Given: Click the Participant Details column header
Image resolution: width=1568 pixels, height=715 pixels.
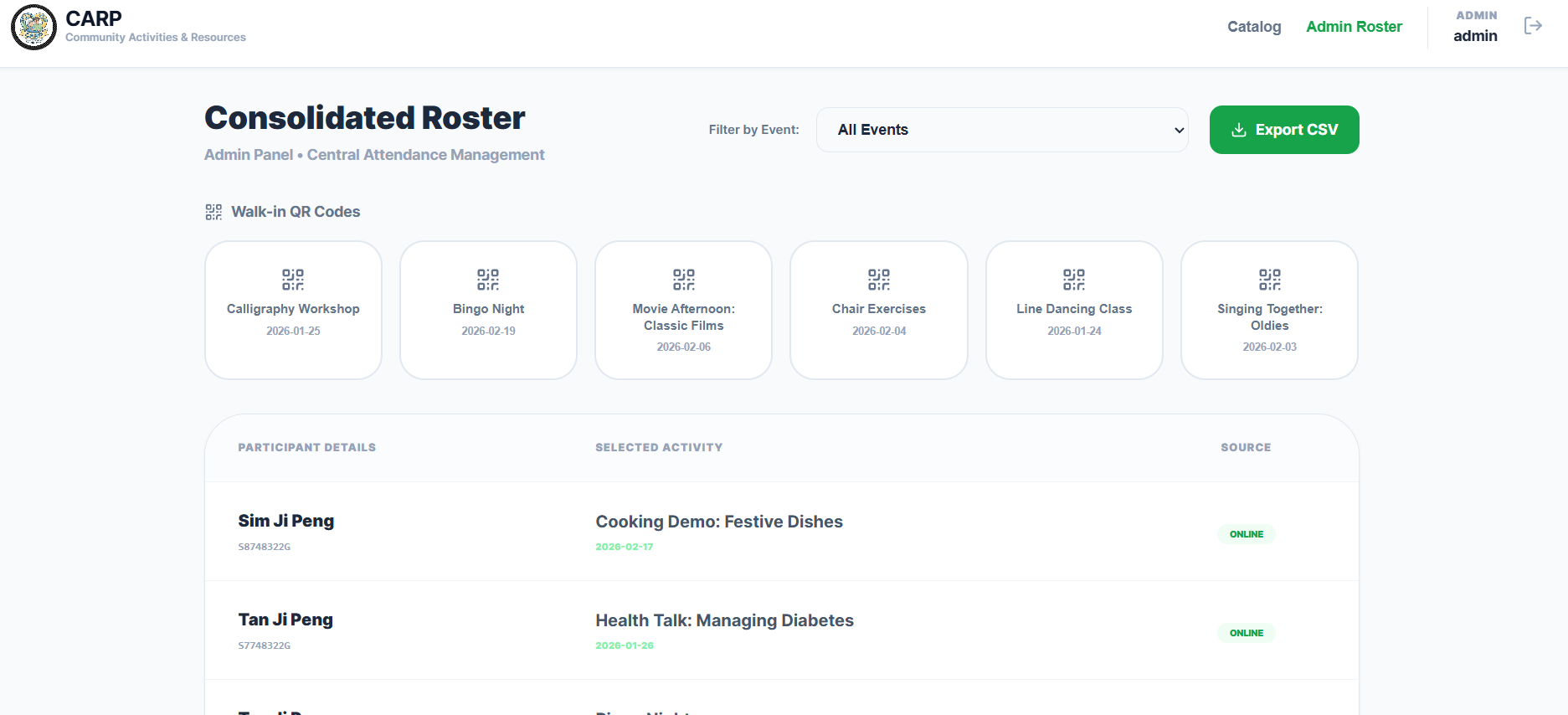Looking at the screenshot, I should coord(307,448).
